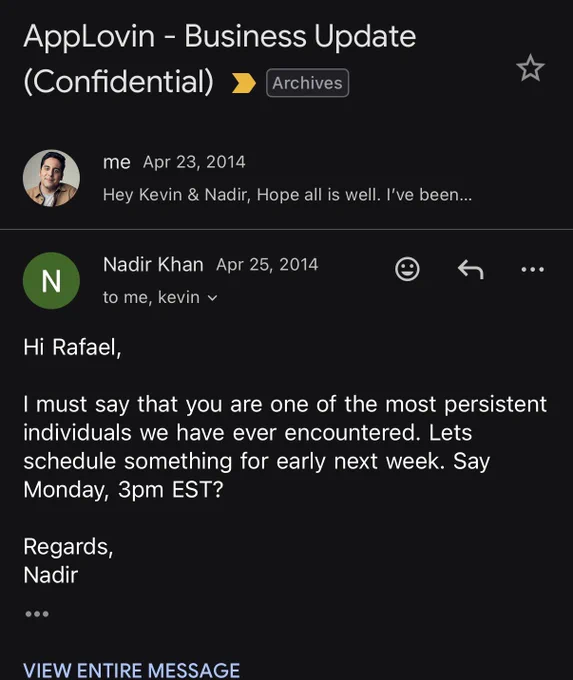Show trimmed content via the ellipsis dots

point(37,614)
